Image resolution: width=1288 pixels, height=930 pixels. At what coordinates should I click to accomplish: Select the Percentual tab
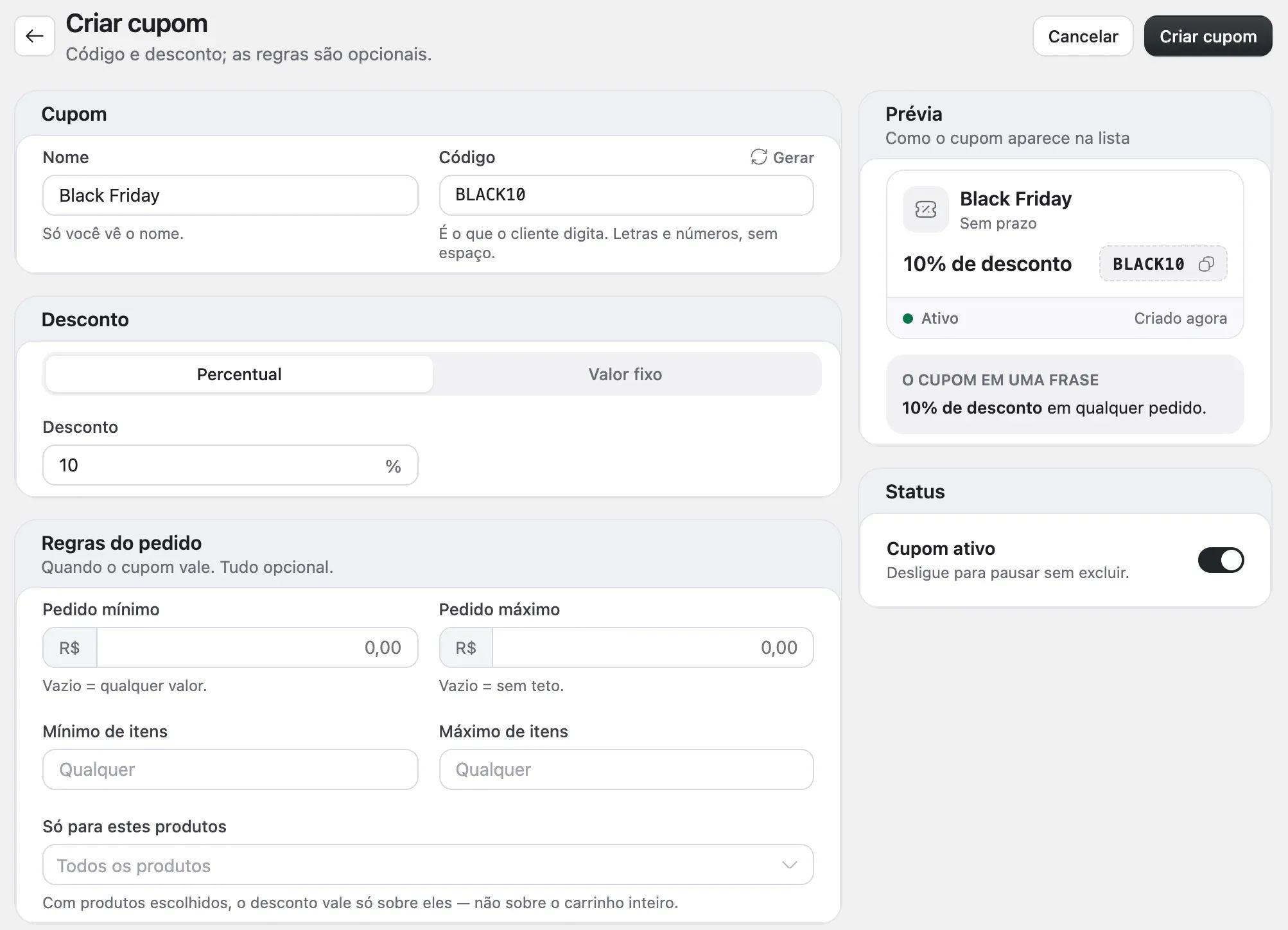[x=239, y=374]
